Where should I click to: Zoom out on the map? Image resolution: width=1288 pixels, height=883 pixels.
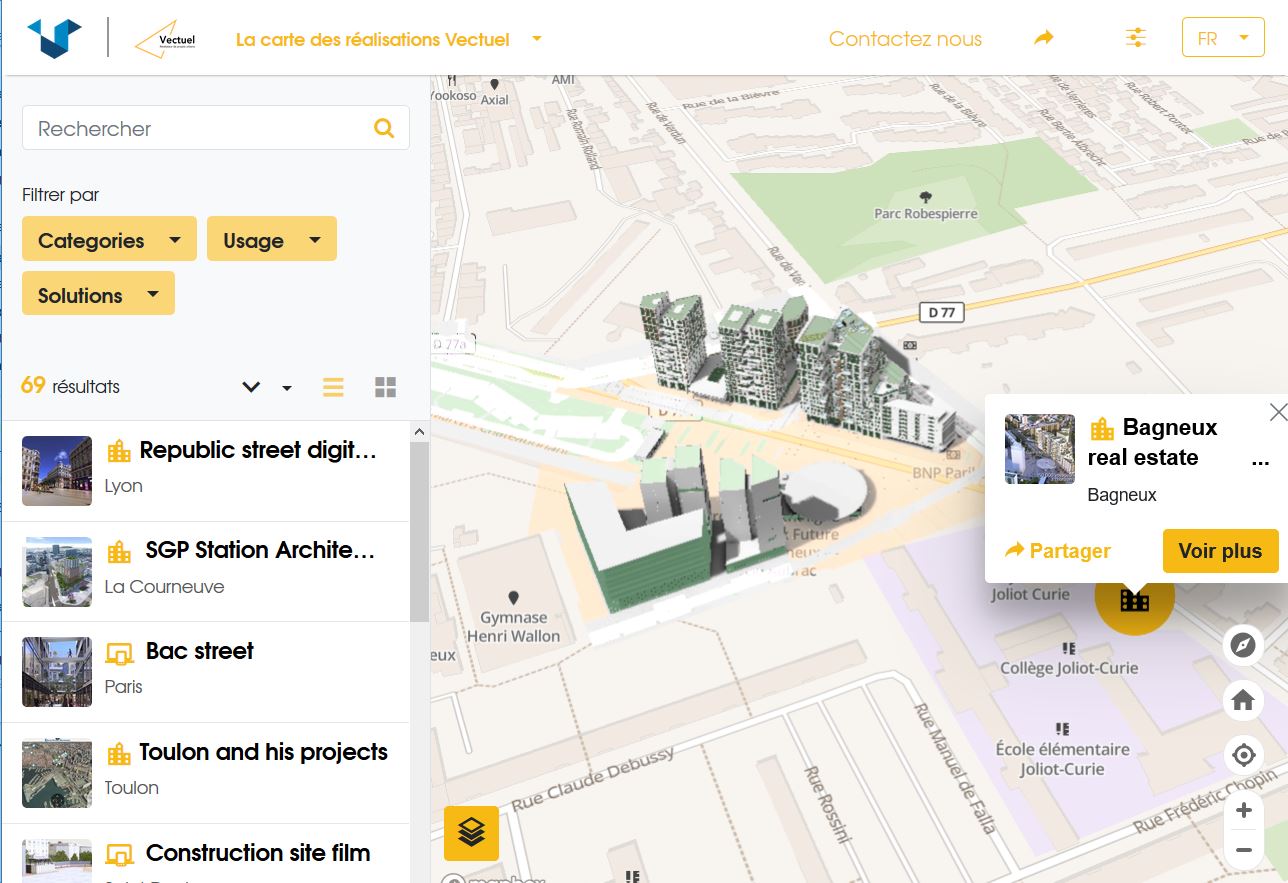(x=1243, y=850)
